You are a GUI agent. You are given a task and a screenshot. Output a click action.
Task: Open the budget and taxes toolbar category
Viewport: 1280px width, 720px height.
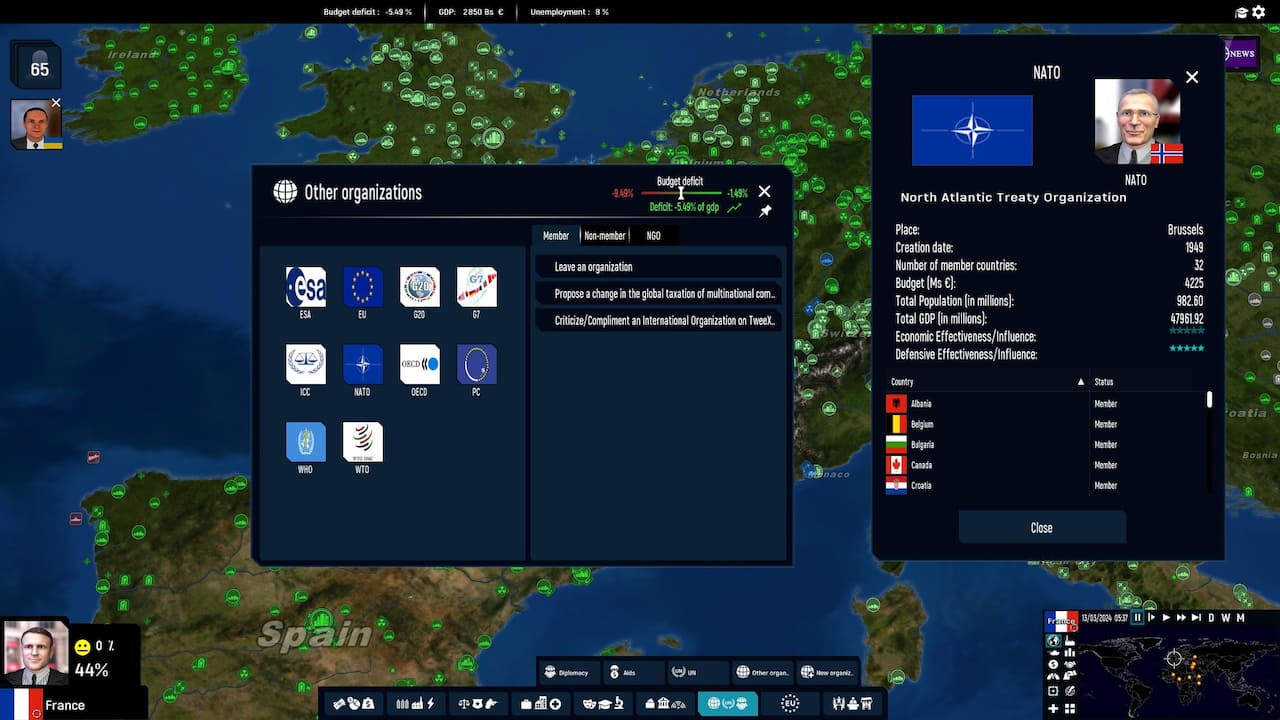click(353, 703)
